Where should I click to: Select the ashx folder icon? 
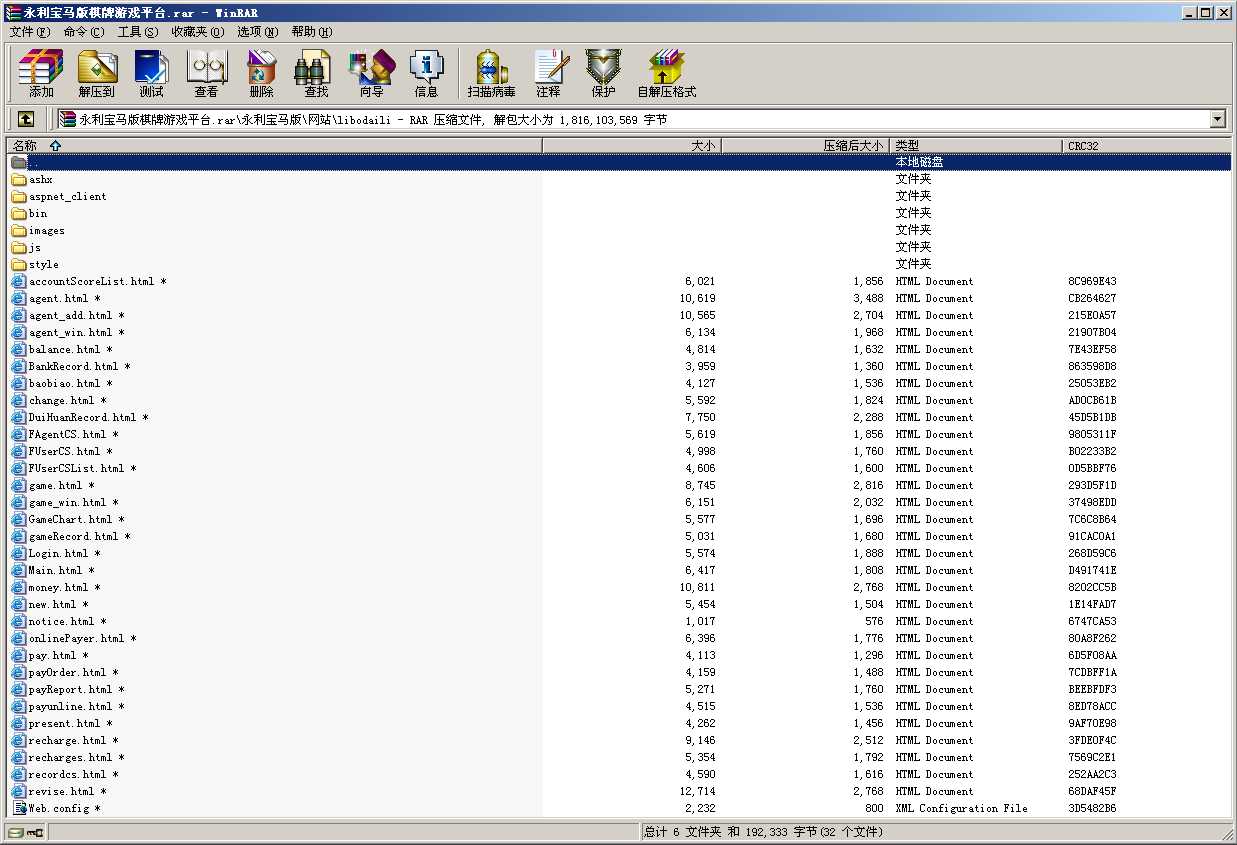pyautogui.click(x=18, y=180)
